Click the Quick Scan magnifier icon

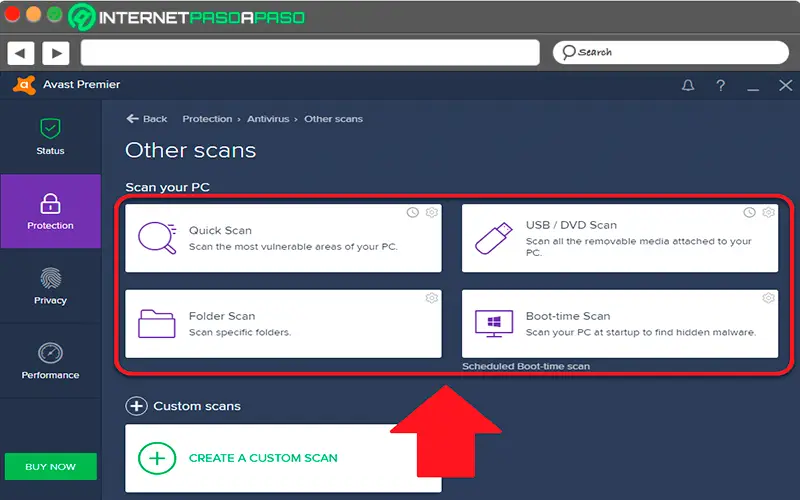[x=158, y=238]
